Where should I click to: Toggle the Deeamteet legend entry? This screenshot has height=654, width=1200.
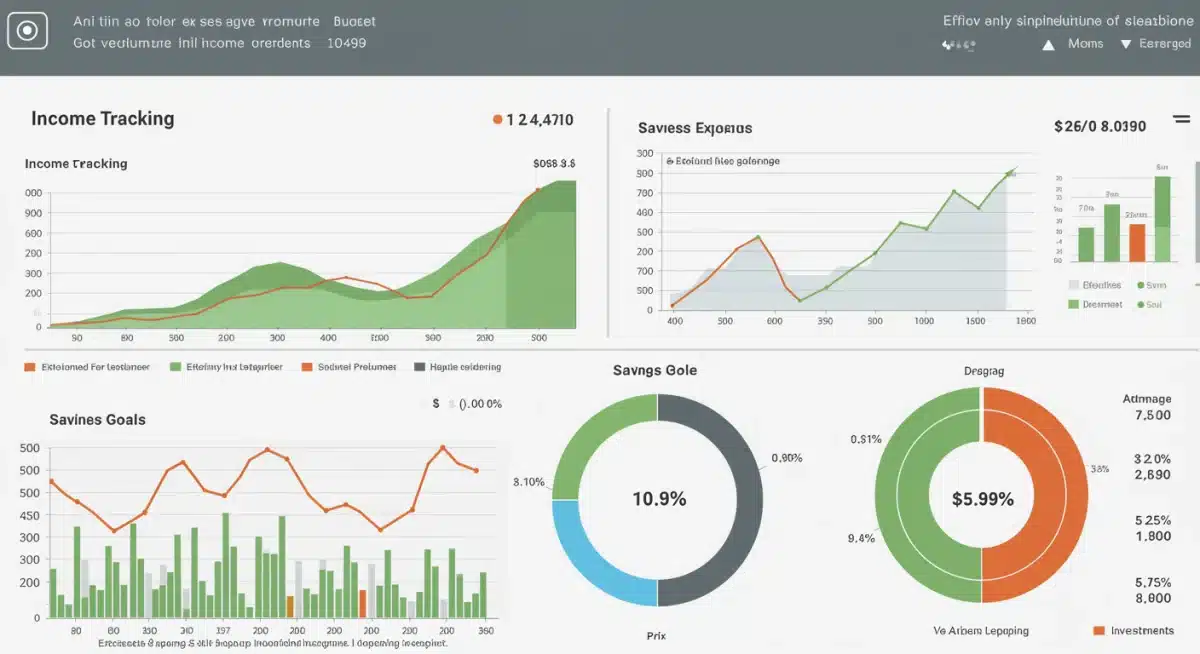(x=1073, y=303)
